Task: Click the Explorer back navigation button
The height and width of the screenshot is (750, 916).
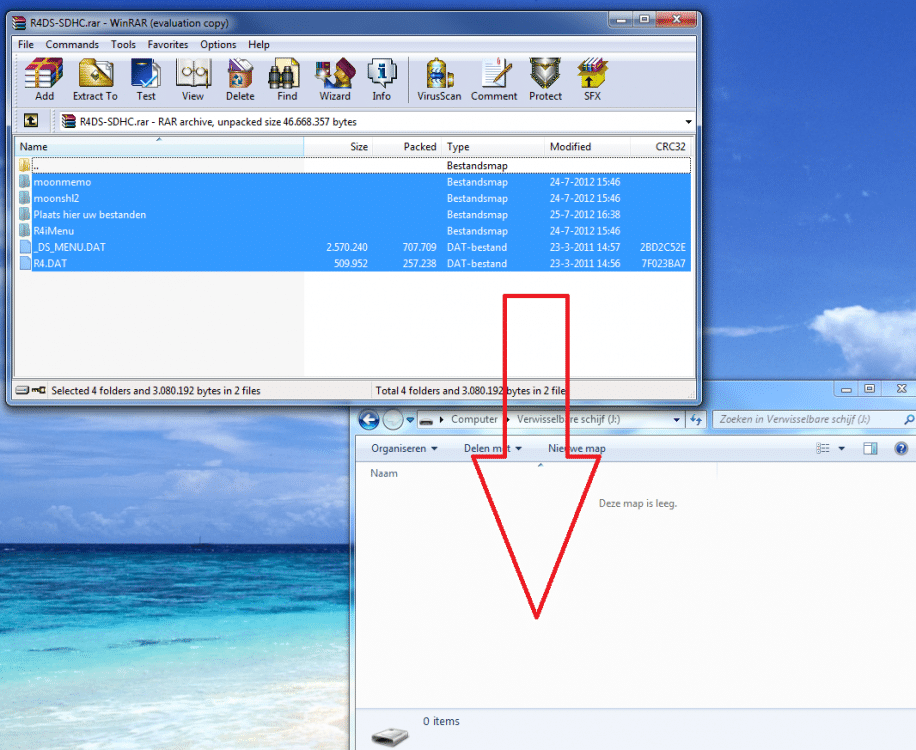Action: click(368, 420)
